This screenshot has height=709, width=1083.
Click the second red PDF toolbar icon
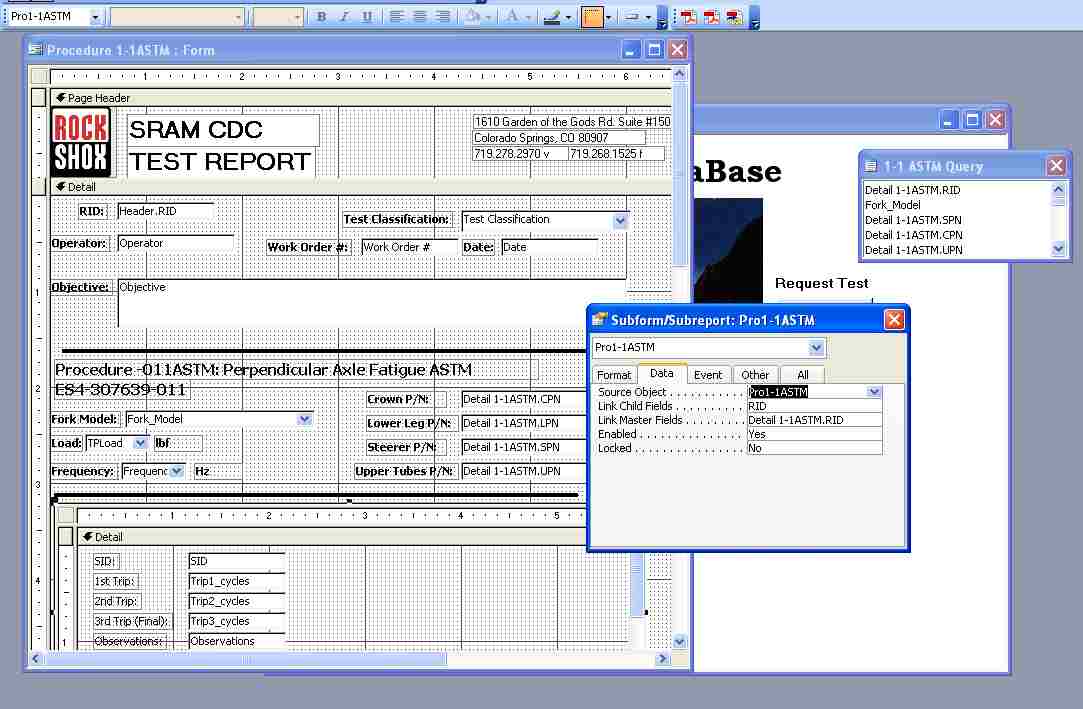click(711, 17)
